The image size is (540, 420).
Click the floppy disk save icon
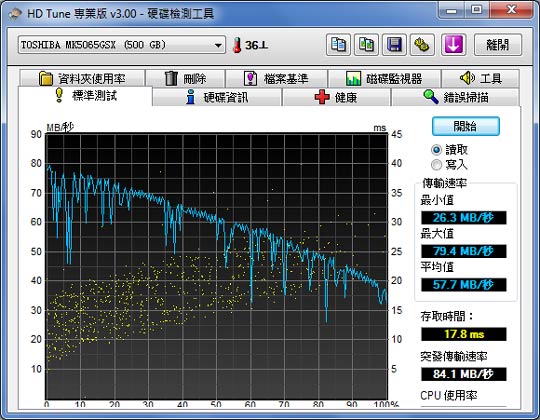[x=394, y=45]
